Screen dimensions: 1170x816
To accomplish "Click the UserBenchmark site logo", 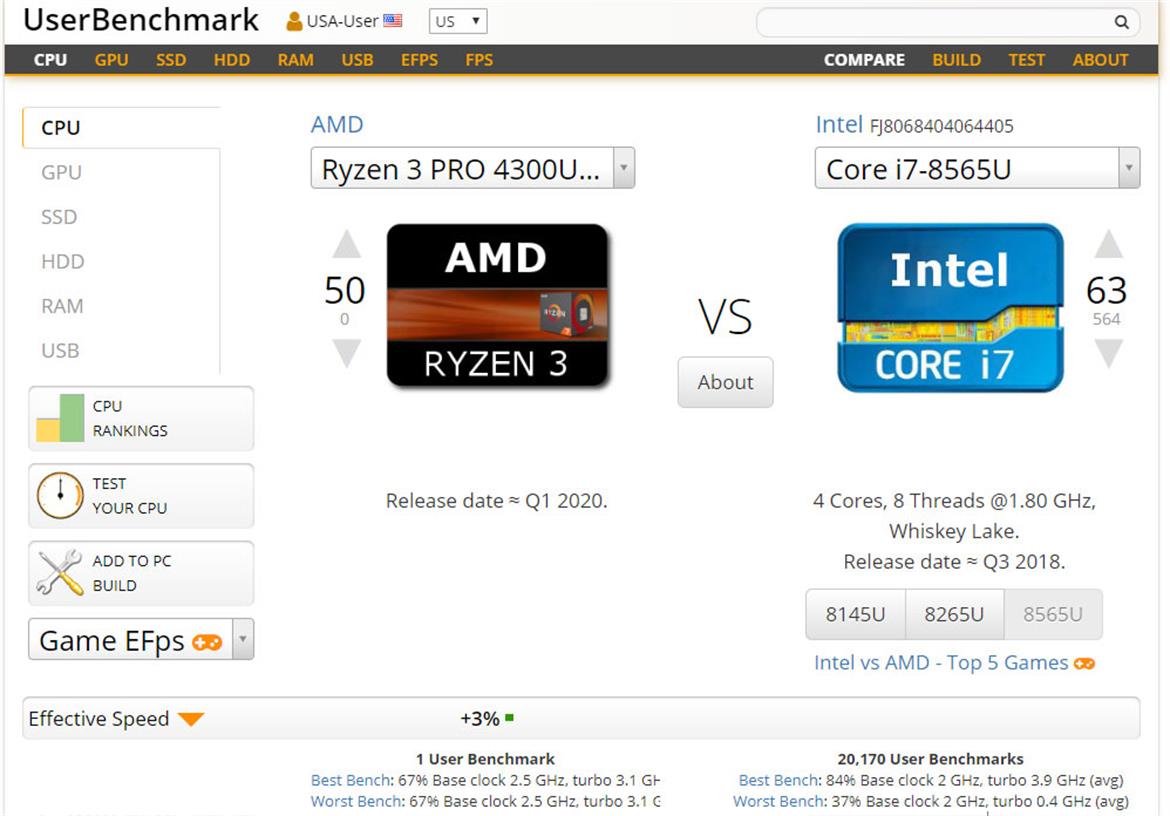I will [141, 20].
